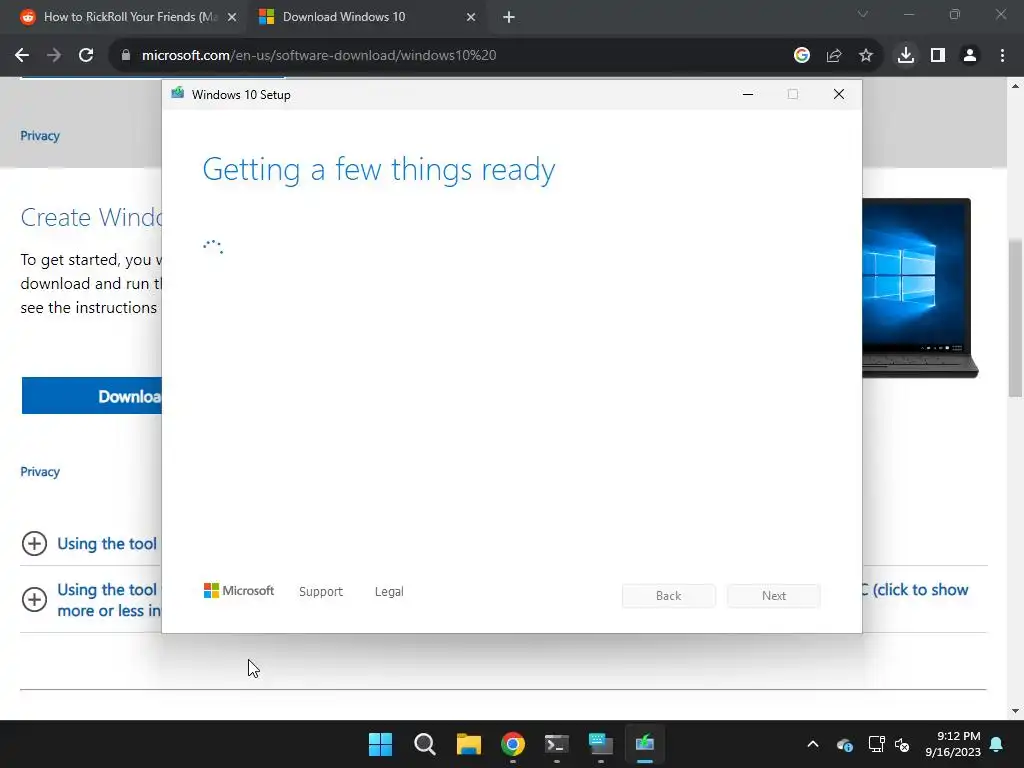1024x768 pixels.
Task: Select the Download Windows 10 tab
Action: 368,18
